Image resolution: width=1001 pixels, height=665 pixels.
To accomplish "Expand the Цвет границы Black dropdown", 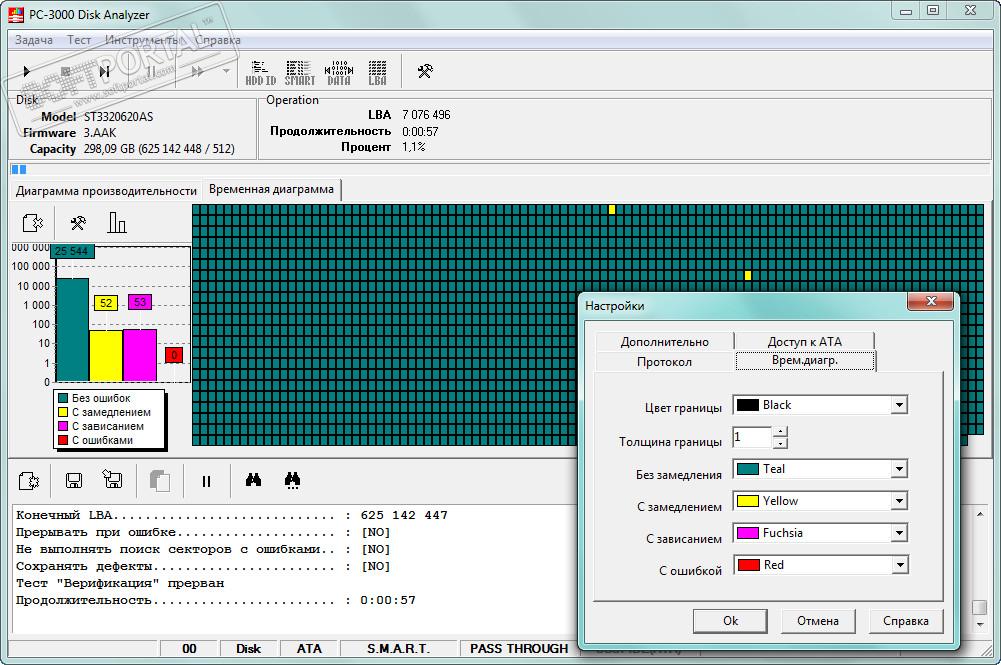I will (x=899, y=405).
